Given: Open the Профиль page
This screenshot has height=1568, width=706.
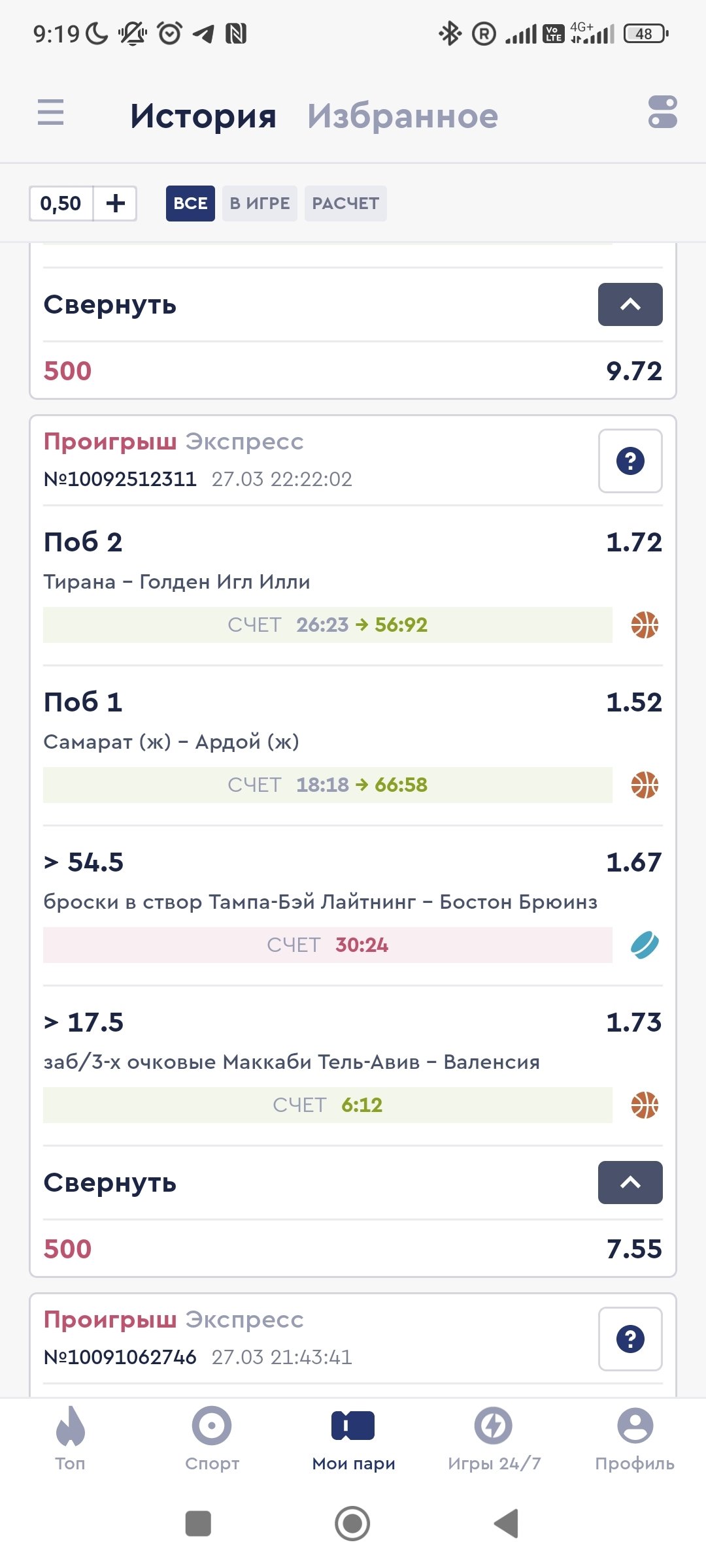Looking at the screenshot, I should tap(634, 1437).
